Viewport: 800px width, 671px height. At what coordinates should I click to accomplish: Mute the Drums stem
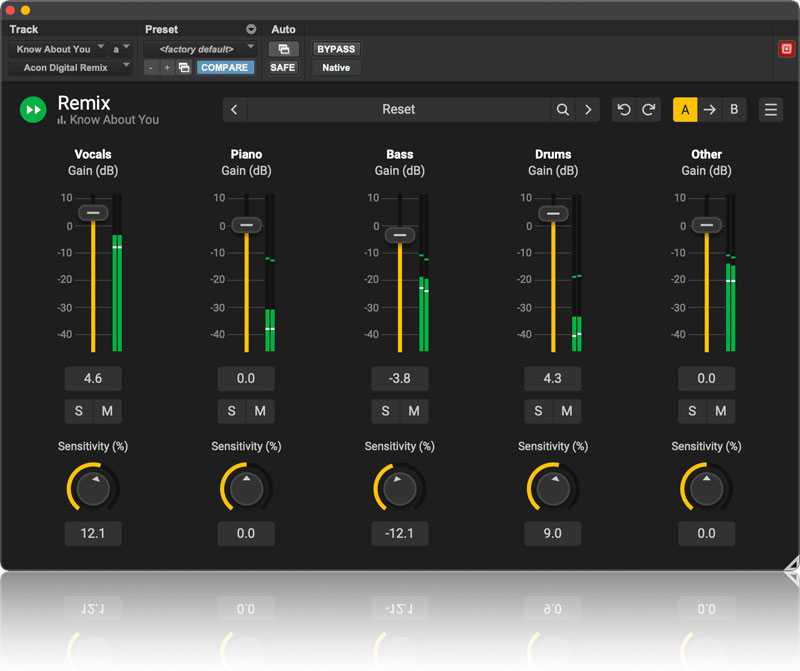pyautogui.click(x=567, y=411)
